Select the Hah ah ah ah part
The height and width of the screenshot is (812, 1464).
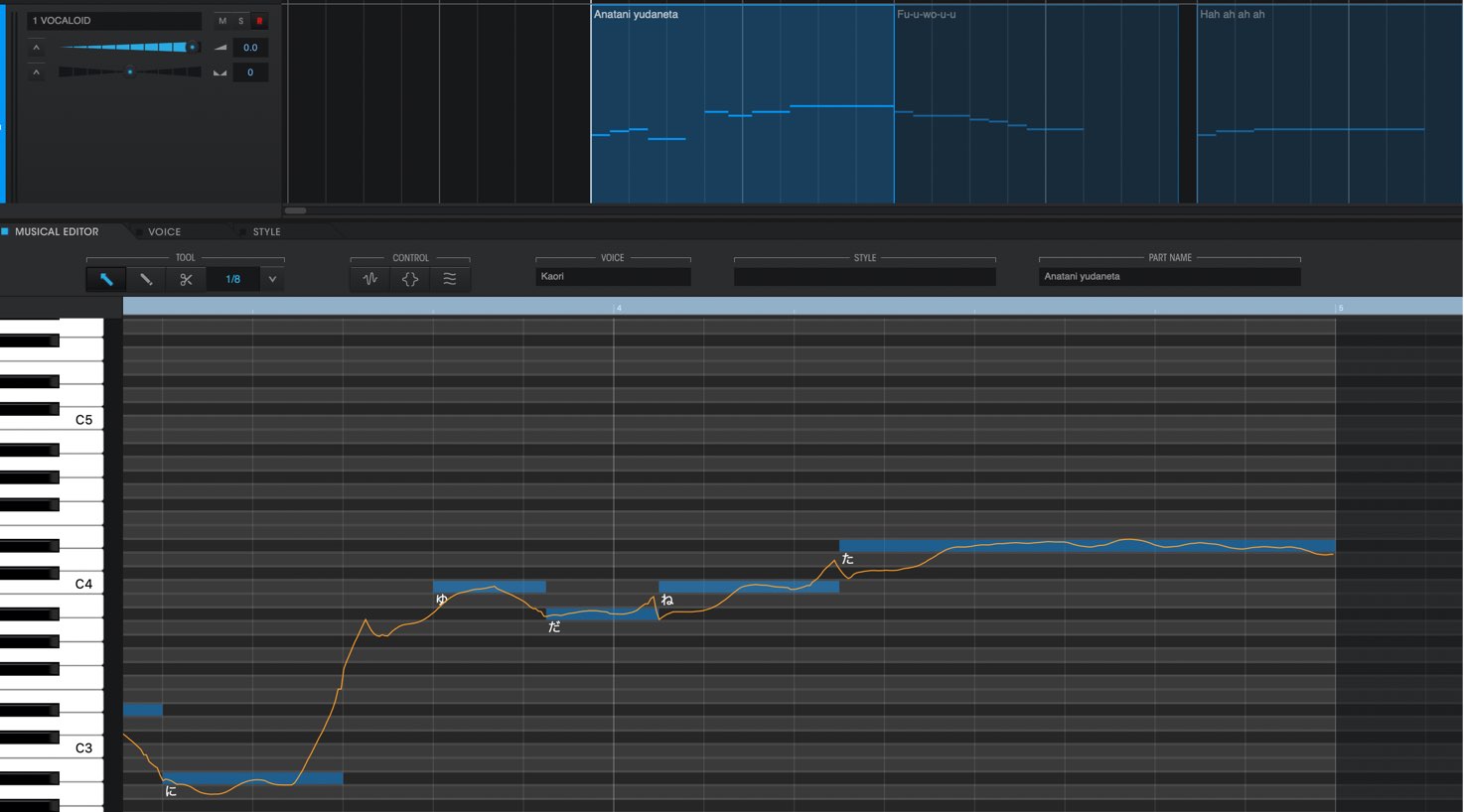pyautogui.click(x=1330, y=104)
